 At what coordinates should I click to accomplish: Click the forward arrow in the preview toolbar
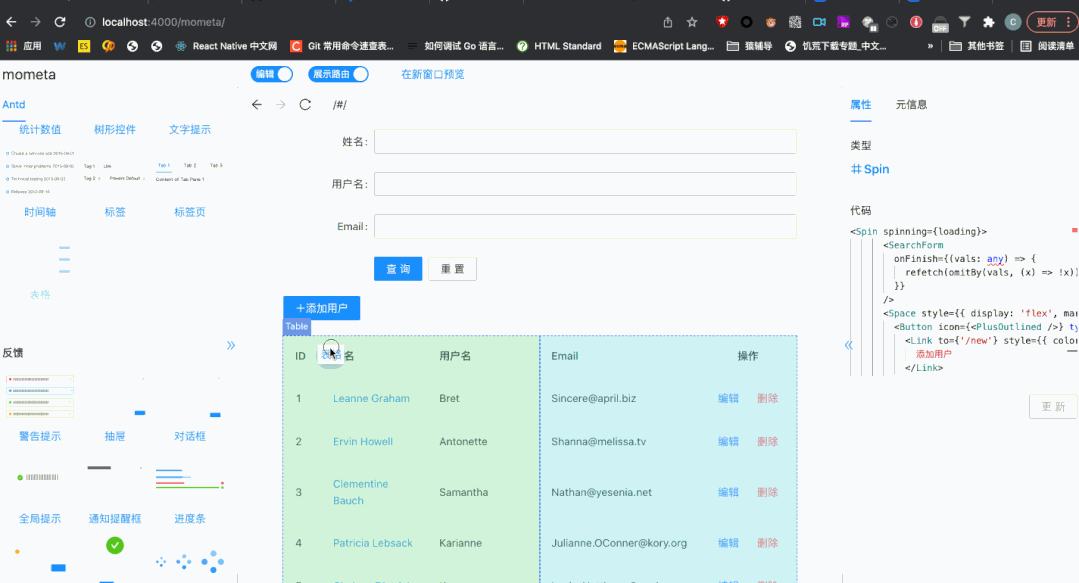coord(281,104)
